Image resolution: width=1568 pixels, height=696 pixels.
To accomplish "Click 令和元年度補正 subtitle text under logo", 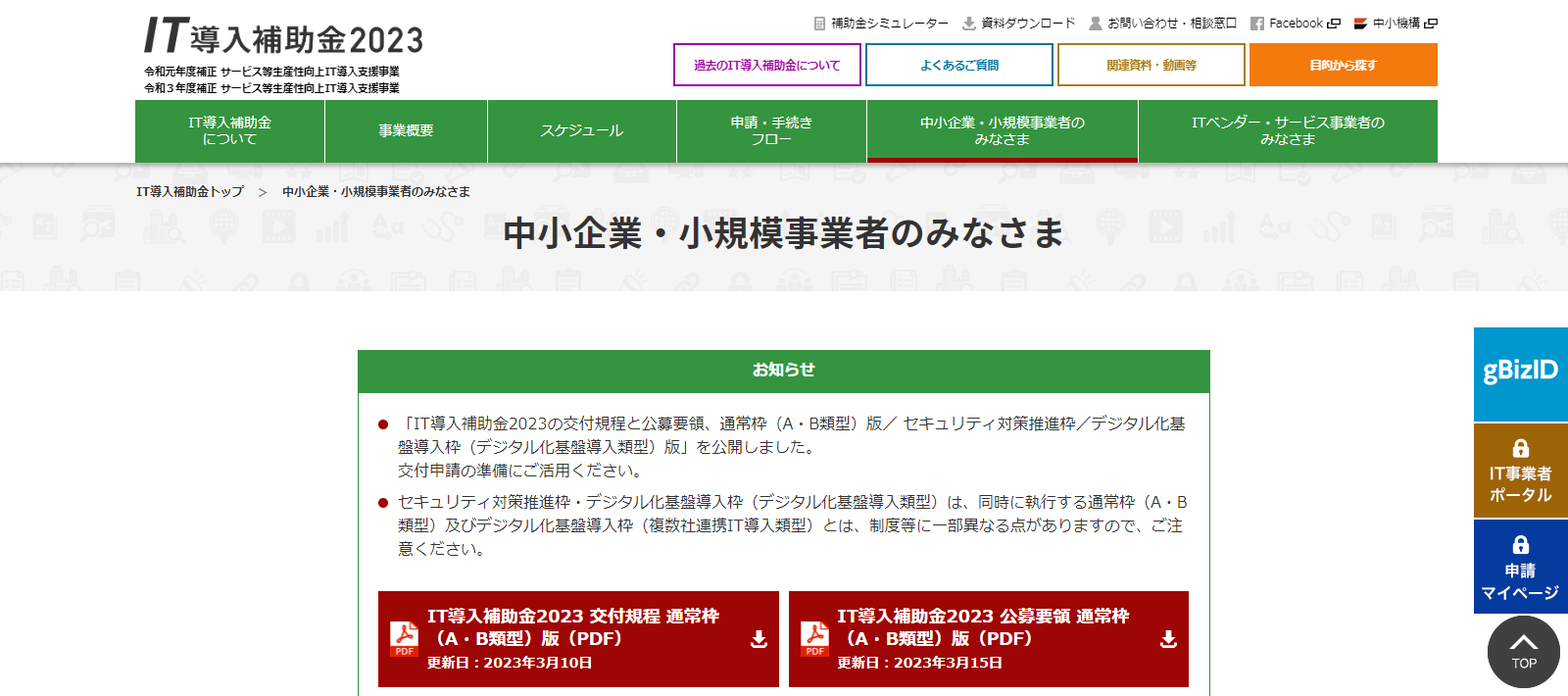I will click(271, 72).
